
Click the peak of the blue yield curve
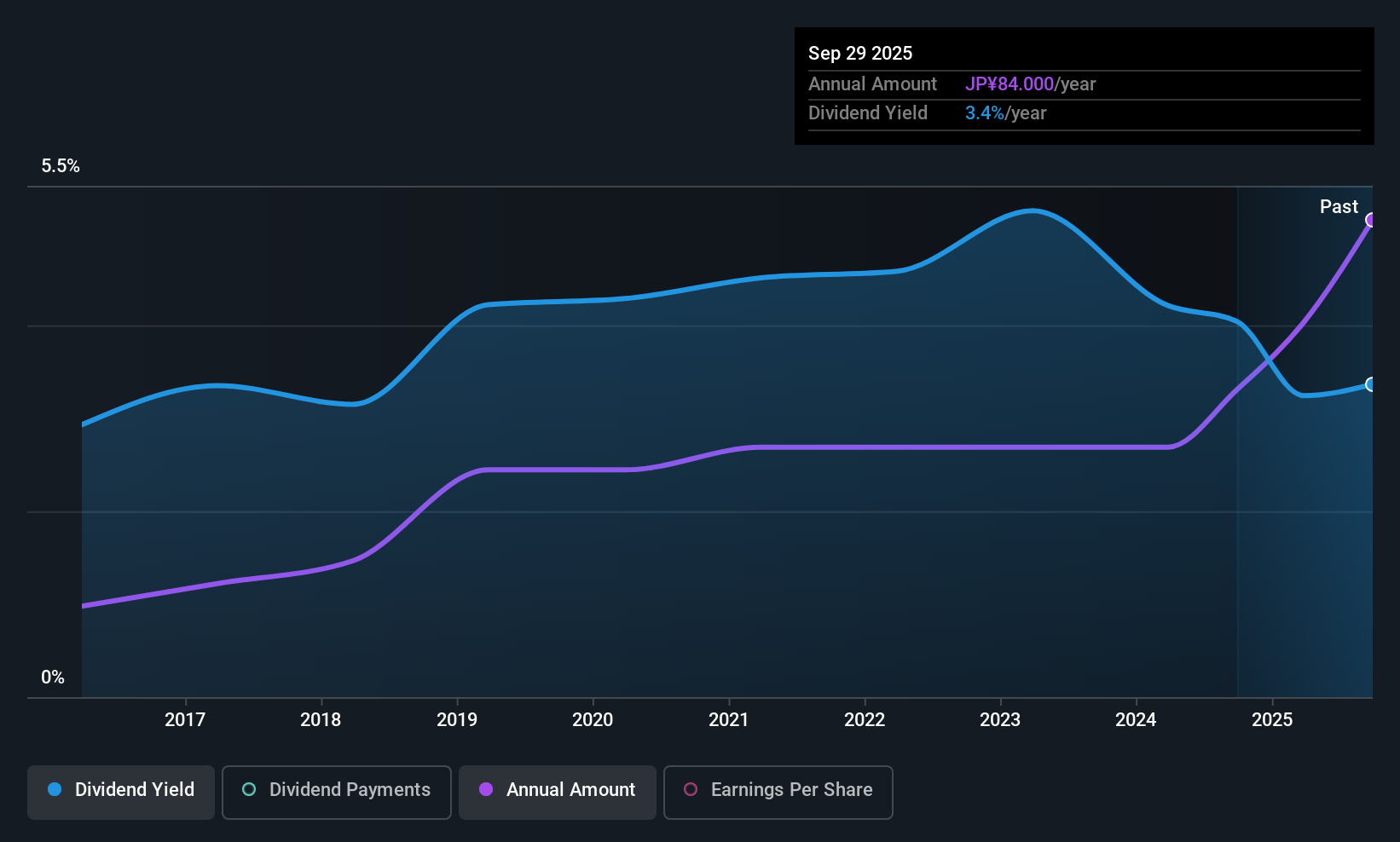tap(1033, 210)
